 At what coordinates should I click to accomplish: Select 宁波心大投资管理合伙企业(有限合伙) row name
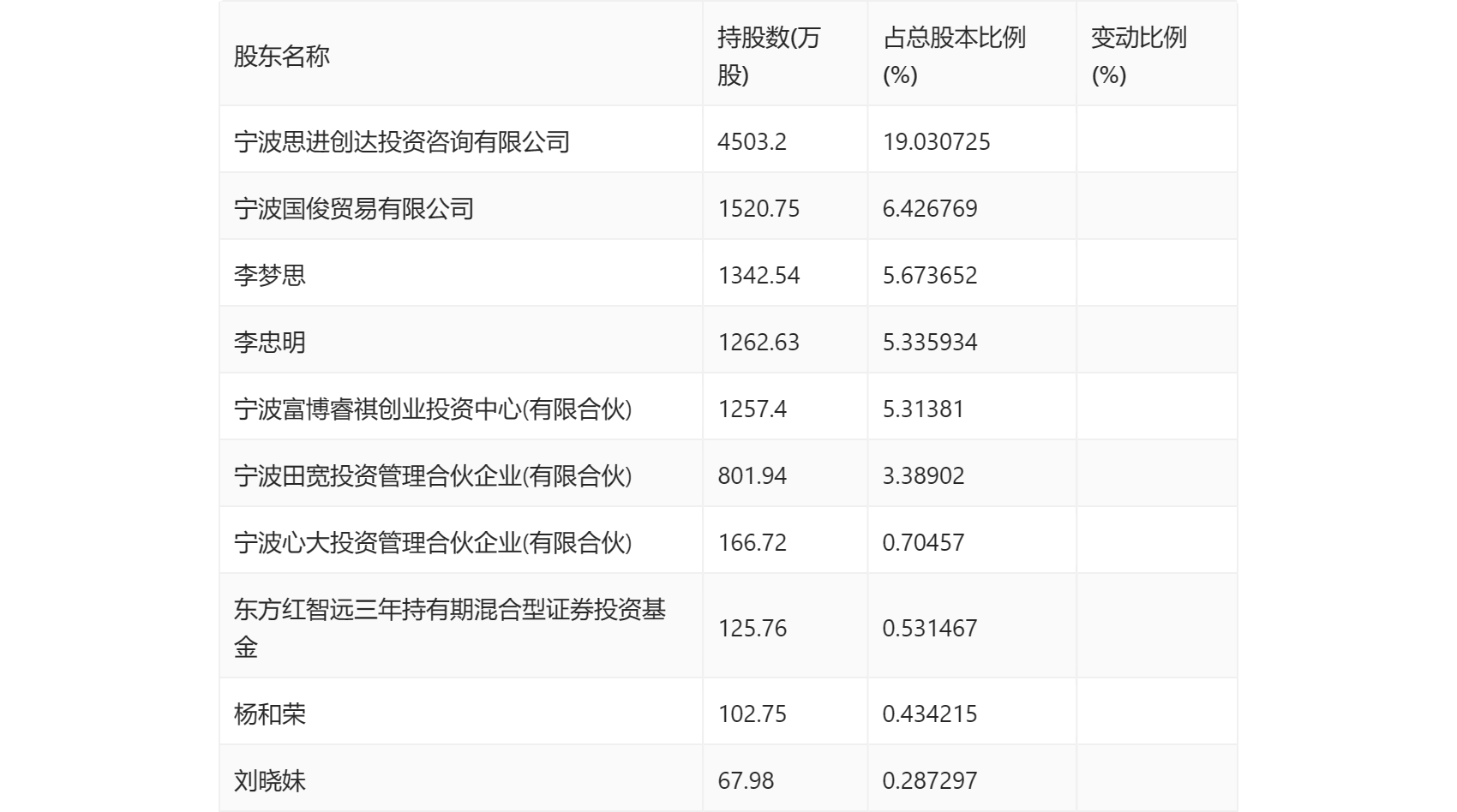point(433,542)
